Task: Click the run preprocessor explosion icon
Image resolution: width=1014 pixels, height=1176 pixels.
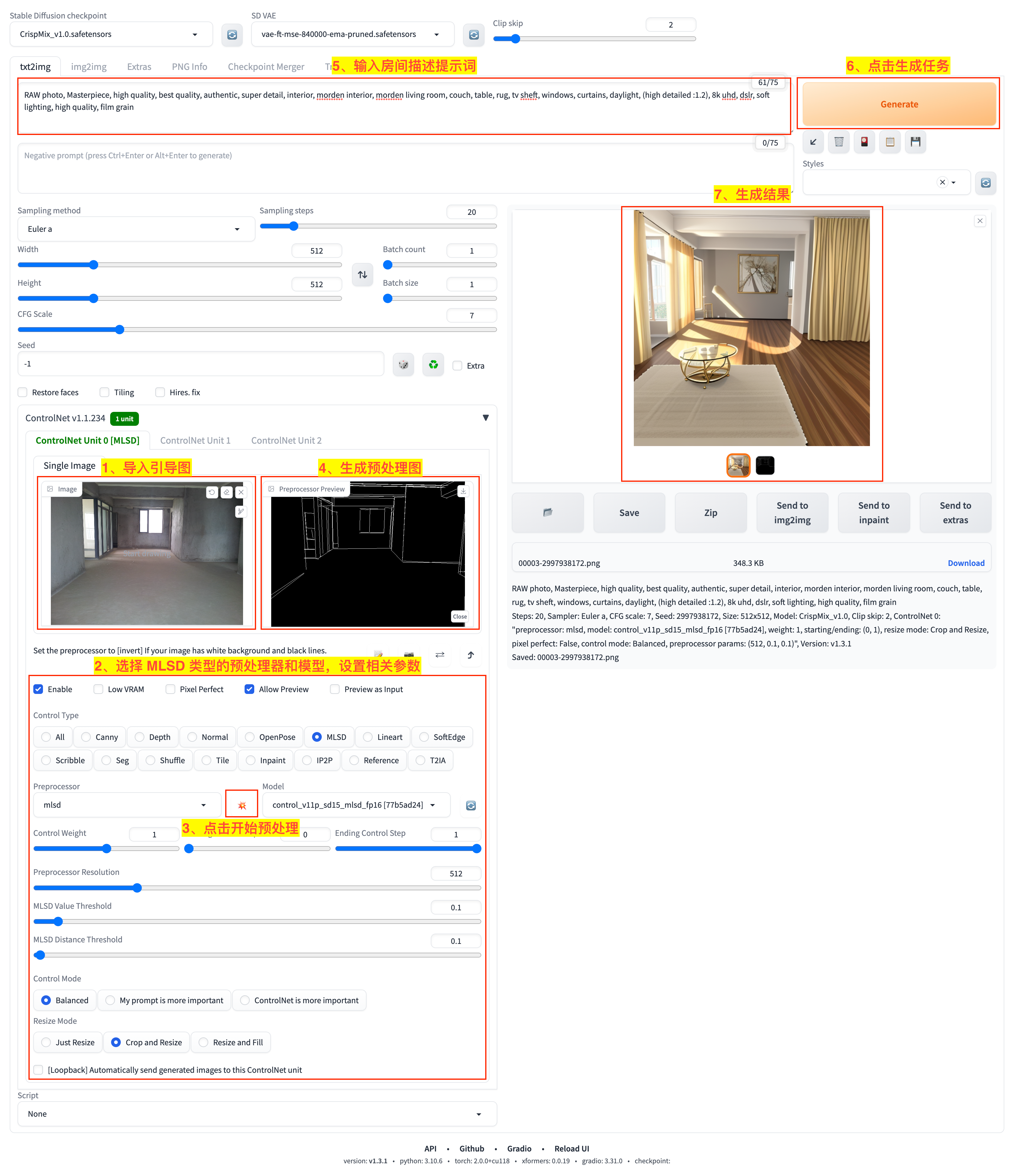Action: tap(241, 805)
